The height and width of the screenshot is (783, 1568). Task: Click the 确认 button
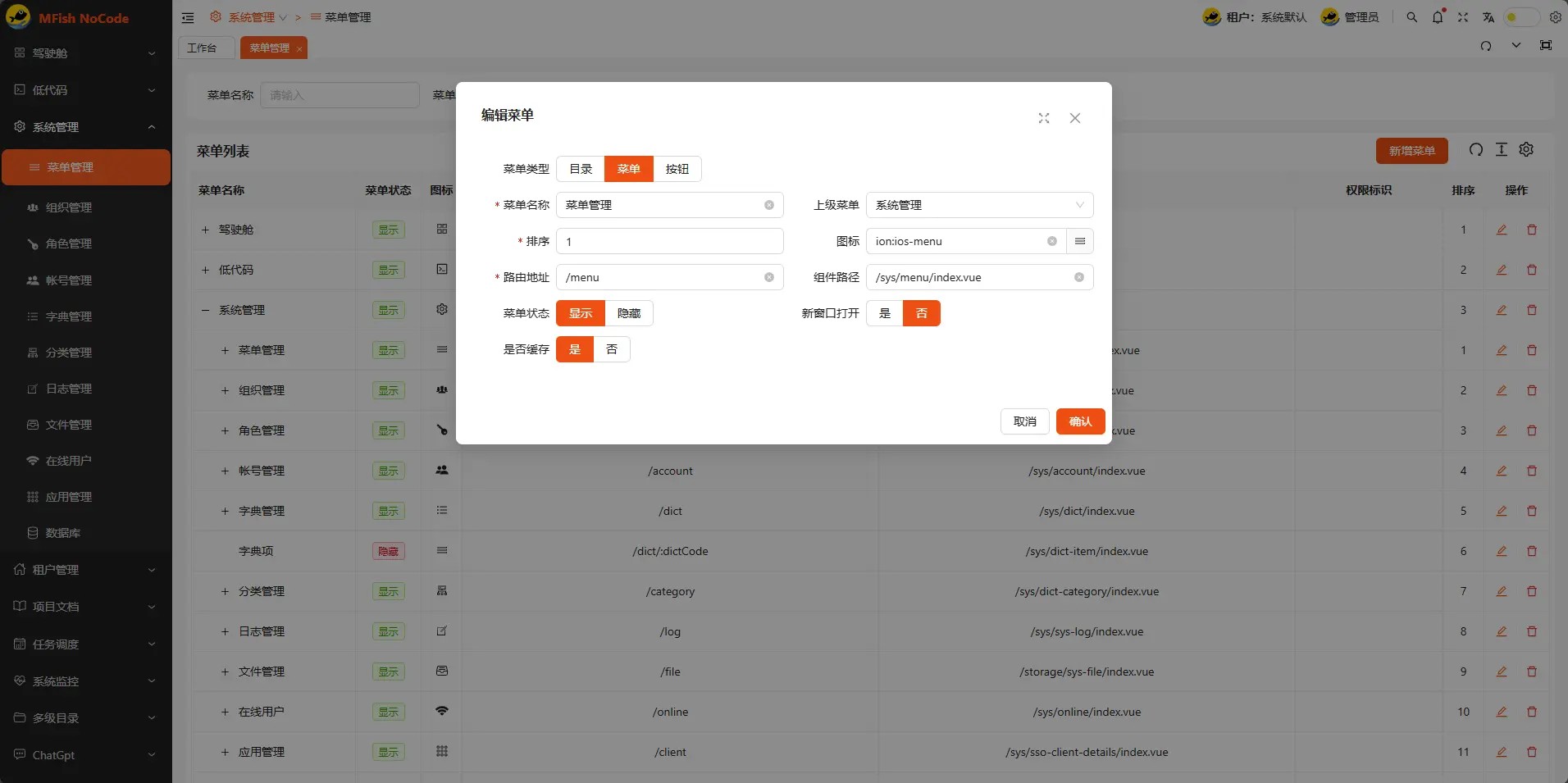click(1080, 421)
